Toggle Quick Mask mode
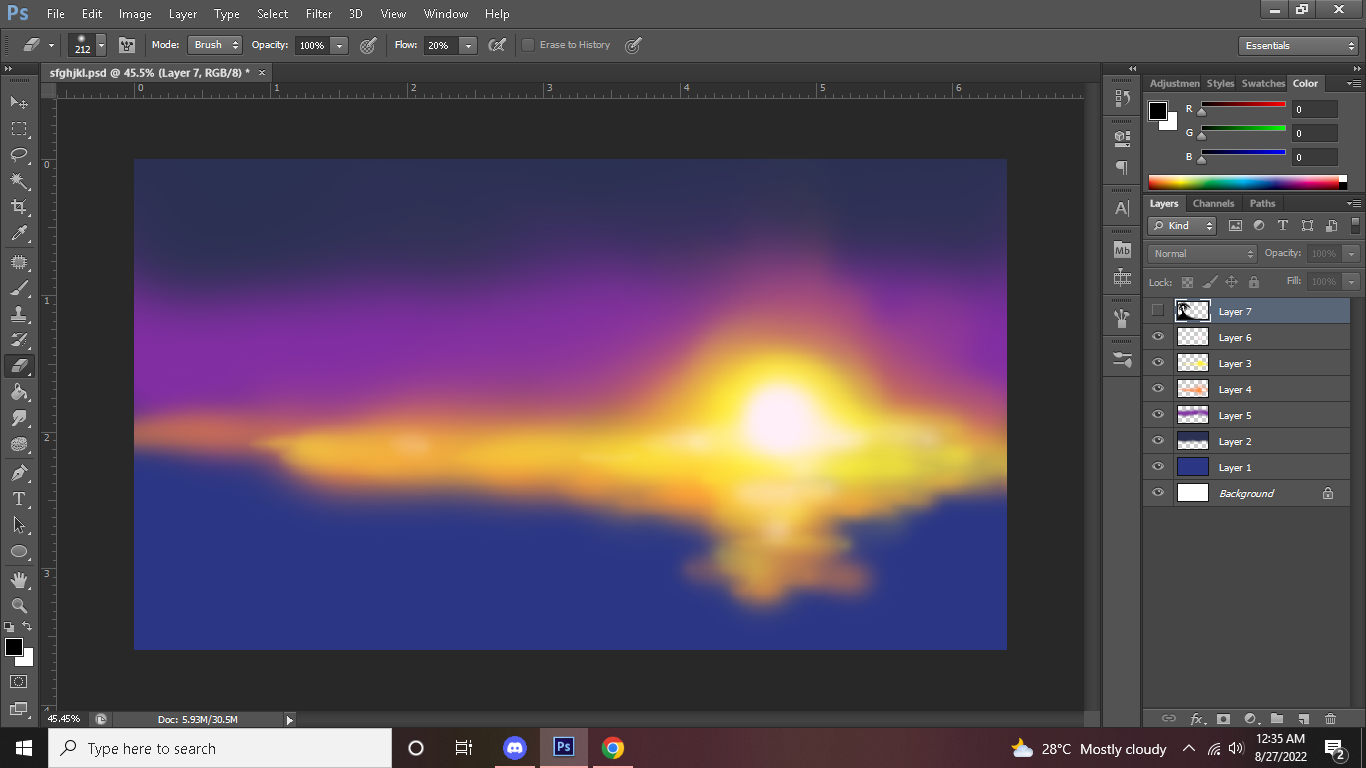 (x=19, y=681)
